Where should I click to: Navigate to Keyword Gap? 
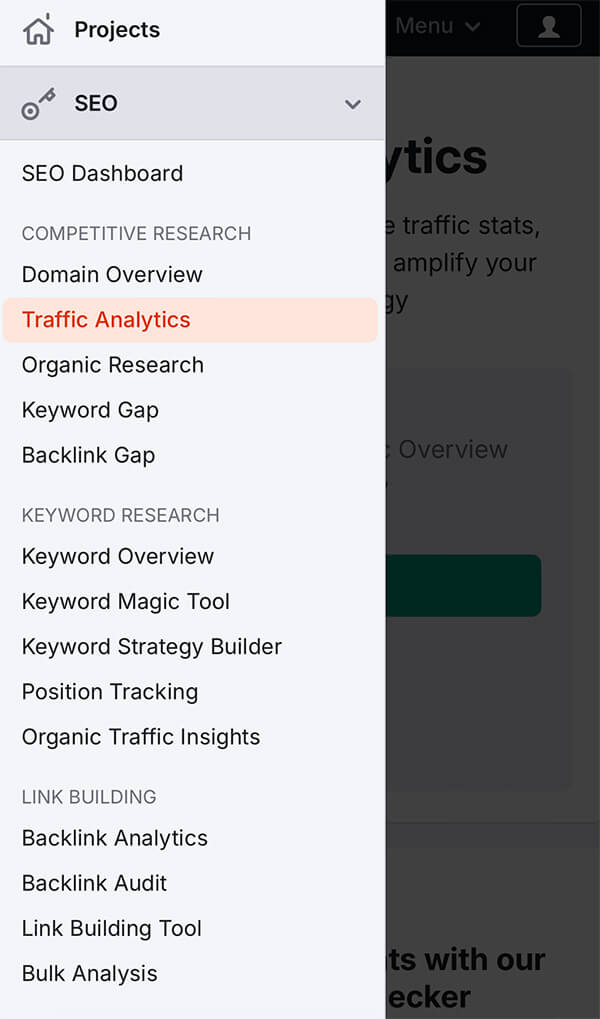(90, 410)
